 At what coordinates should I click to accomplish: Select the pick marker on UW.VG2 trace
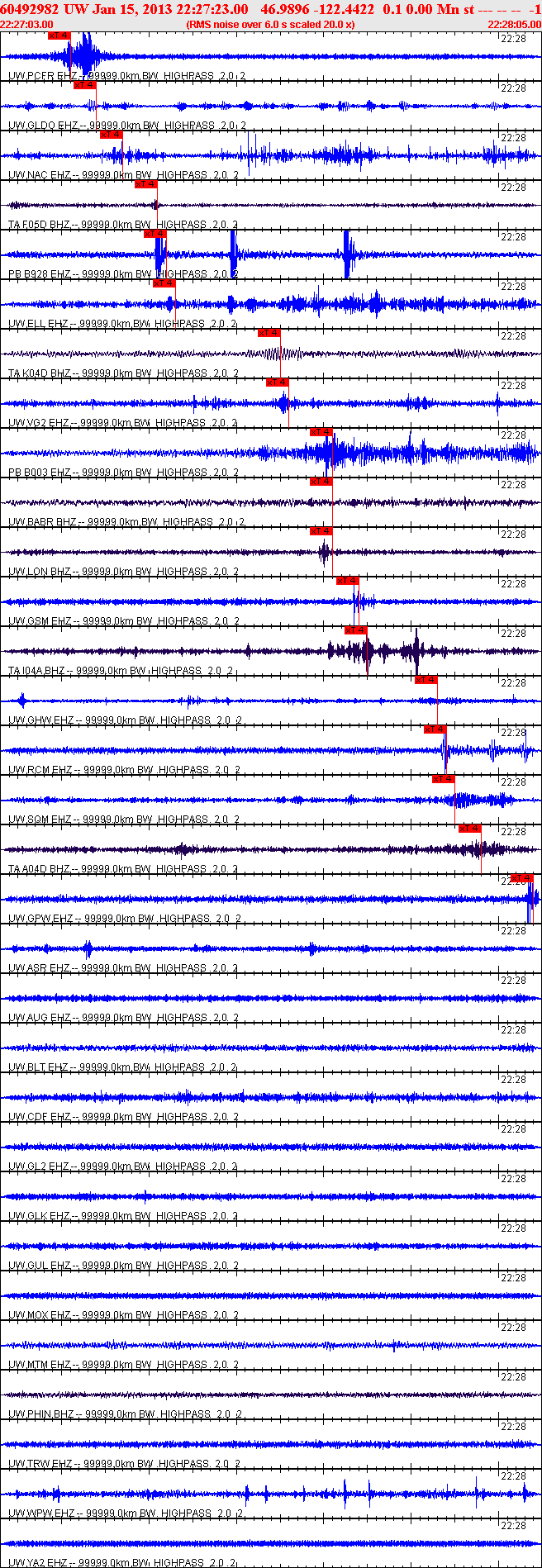pos(277,382)
